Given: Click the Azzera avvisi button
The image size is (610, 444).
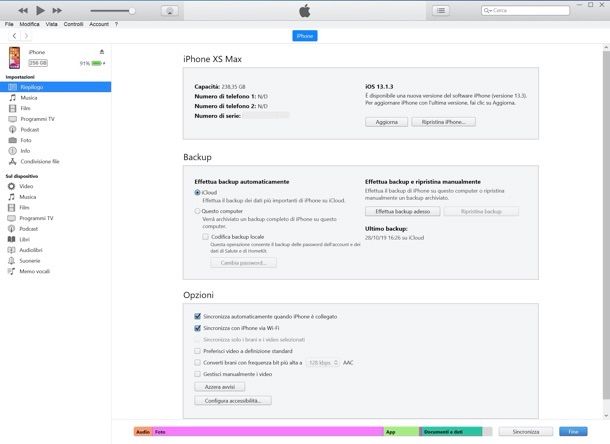Looking at the screenshot, I should pyautogui.click(x=220, y=387).
